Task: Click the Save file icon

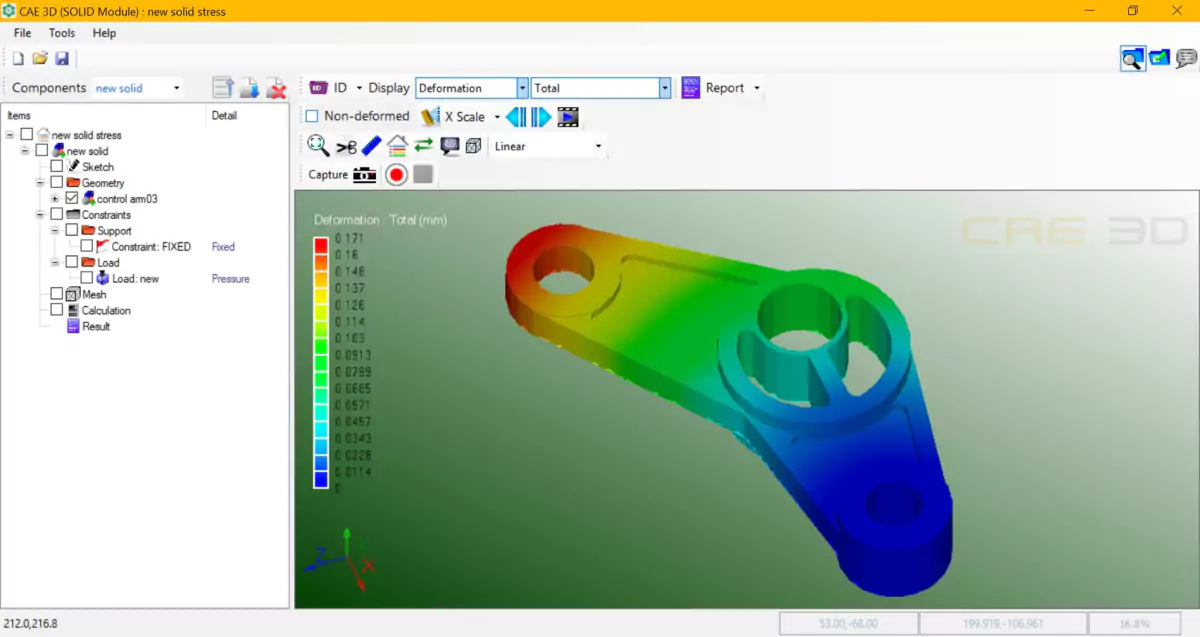Action: pyautogui.click(x=63, y=58)
